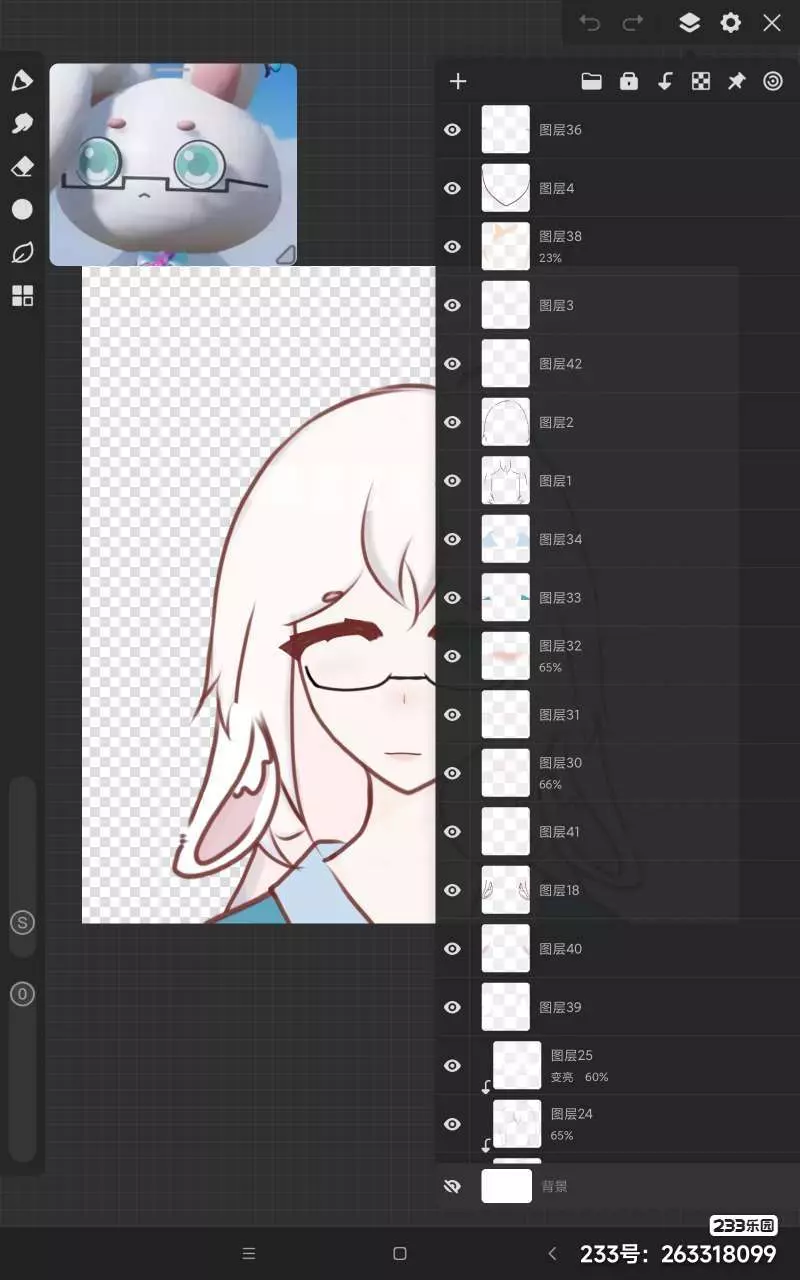Select the eraser tool
Screen dimensions: 800x1280
[x=22, y=166]
